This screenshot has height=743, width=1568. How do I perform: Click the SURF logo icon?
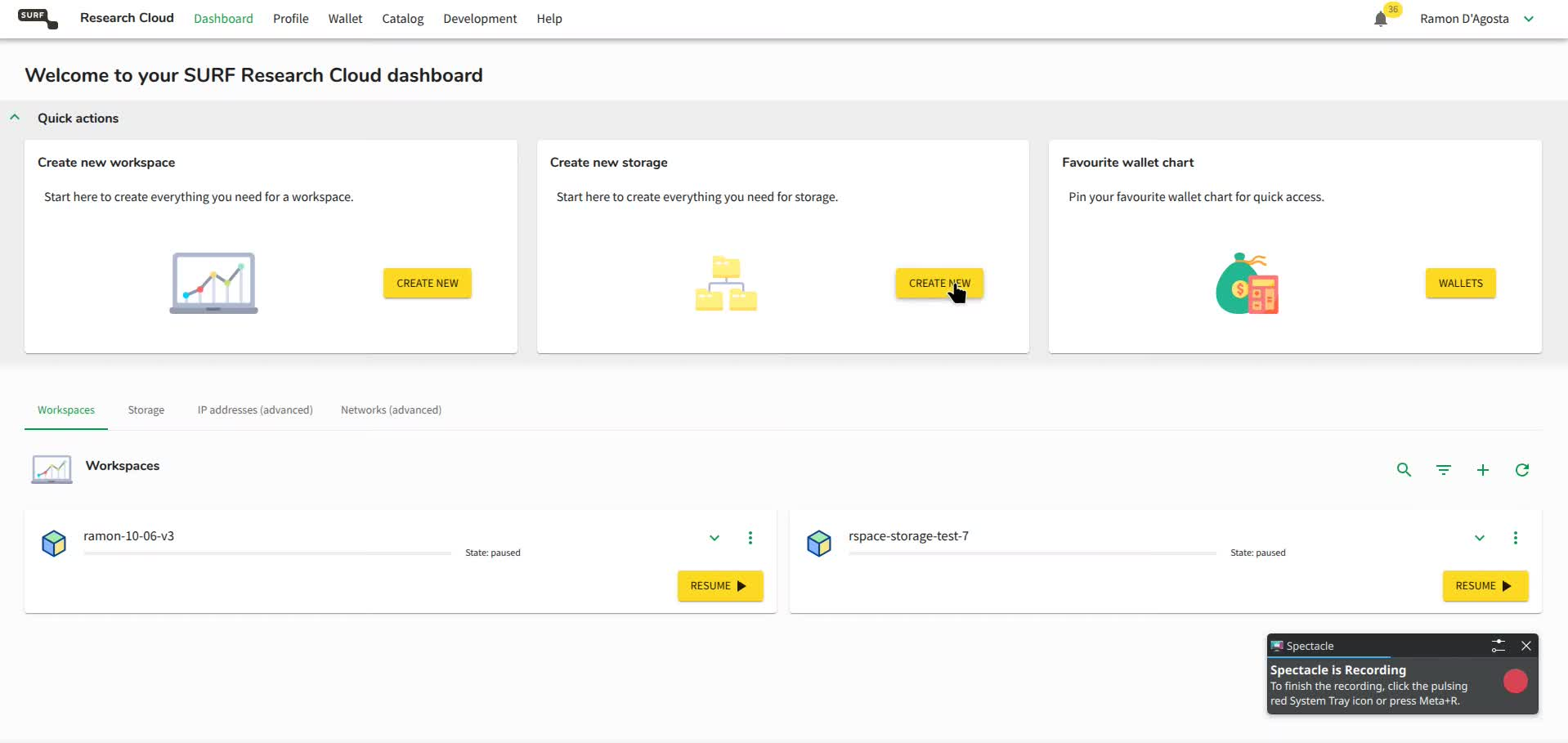[x=38, y=18]
